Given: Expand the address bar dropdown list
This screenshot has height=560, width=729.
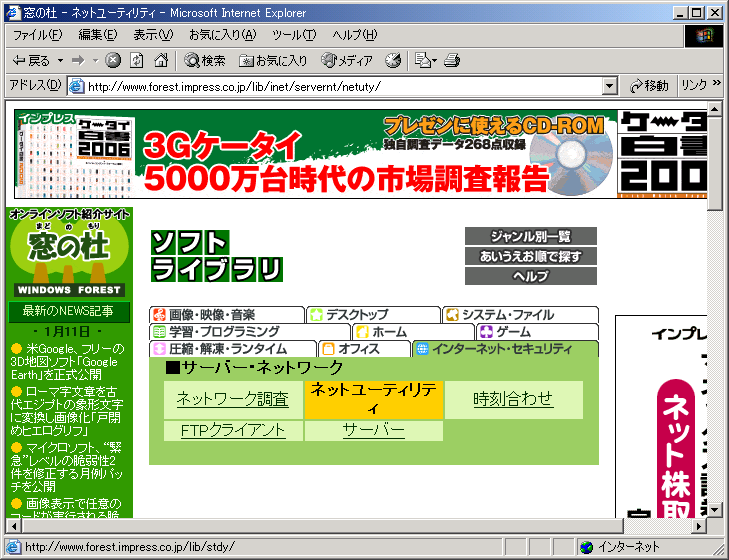Looking at the screenshot, I should tap(610, 87).
